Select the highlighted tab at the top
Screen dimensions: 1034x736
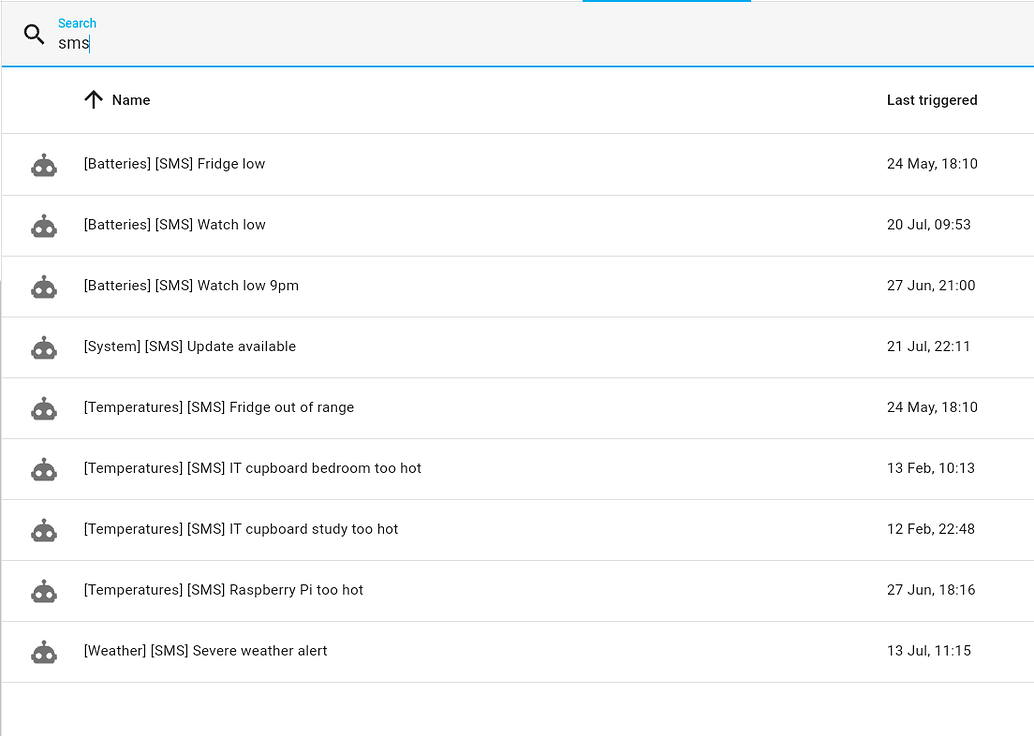click(666, 3)
